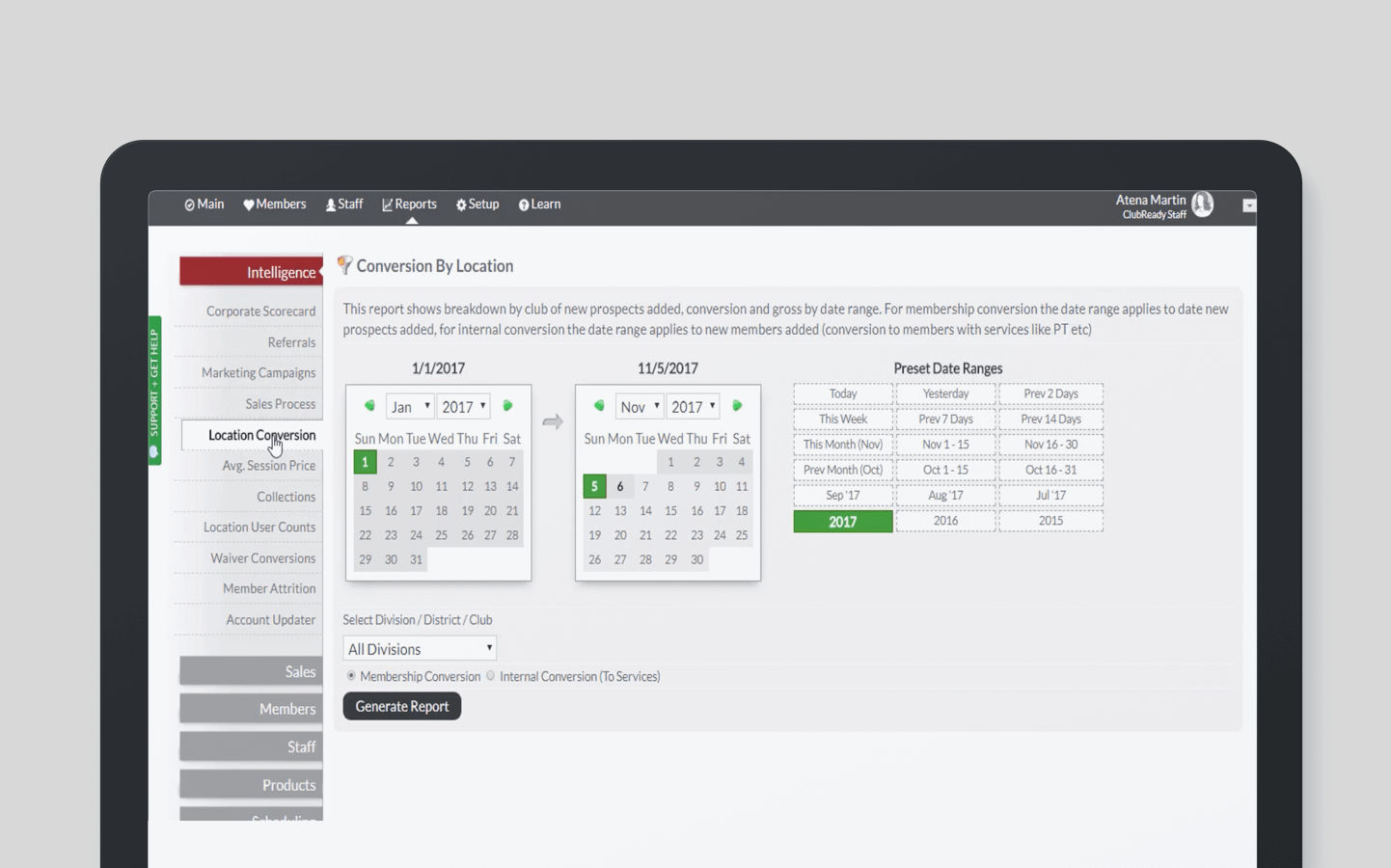Open Waiver Conversions report
The width and height of the screenshot is (1391, 868).
(263, 558)
